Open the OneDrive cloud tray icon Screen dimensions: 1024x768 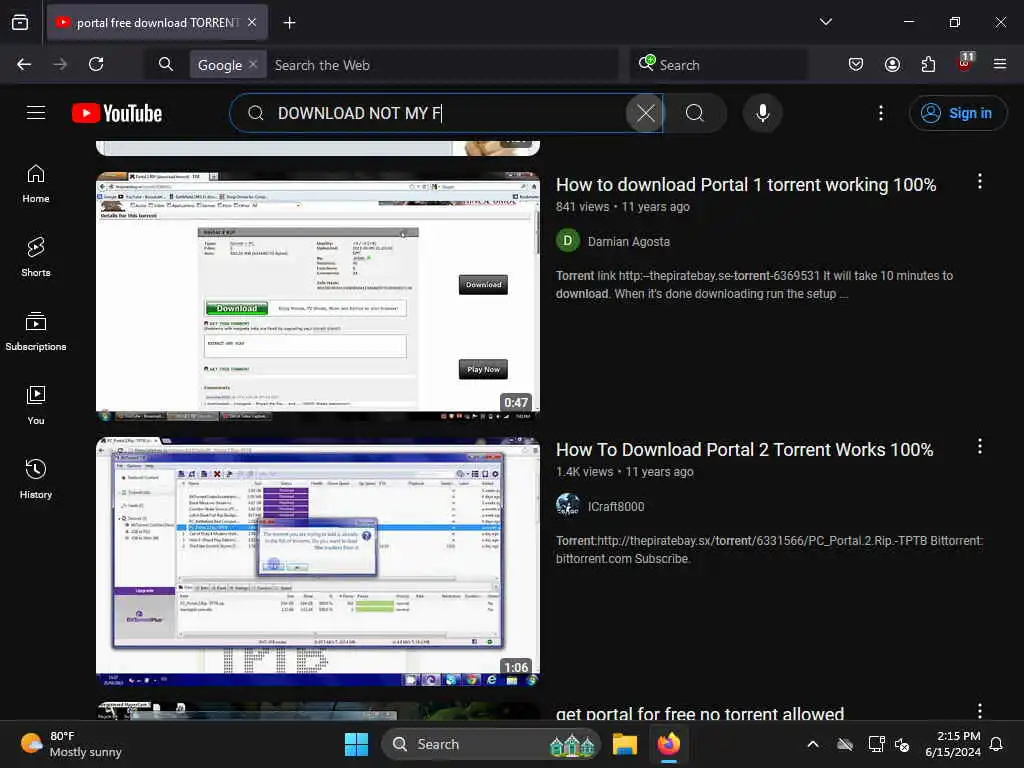click(x=844, y=744)
